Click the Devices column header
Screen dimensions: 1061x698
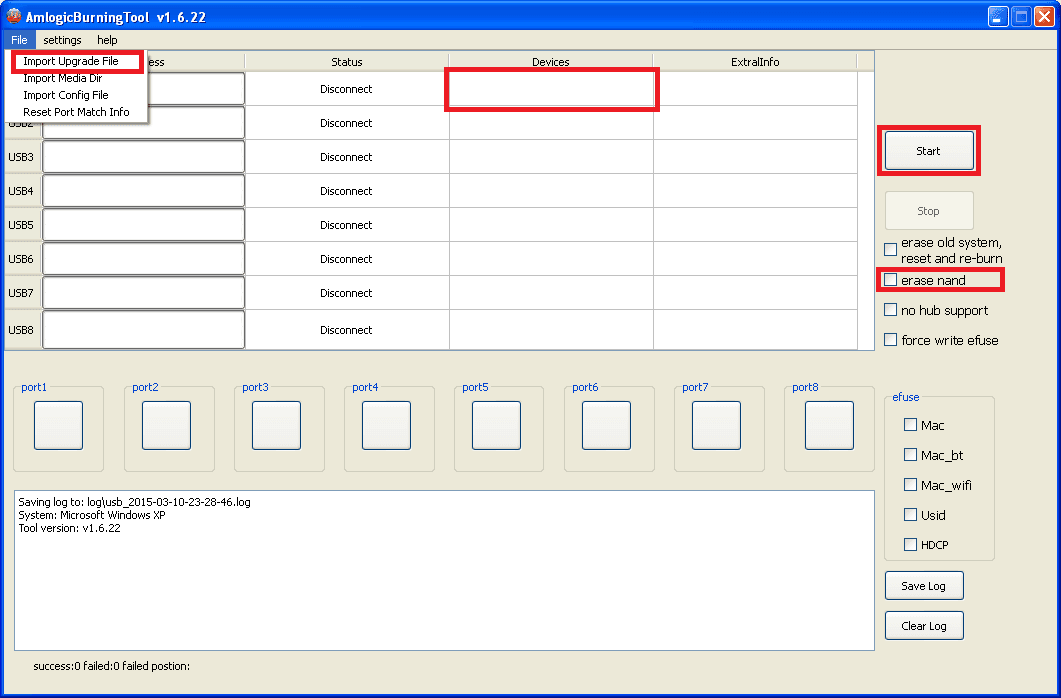pos(551,62)
